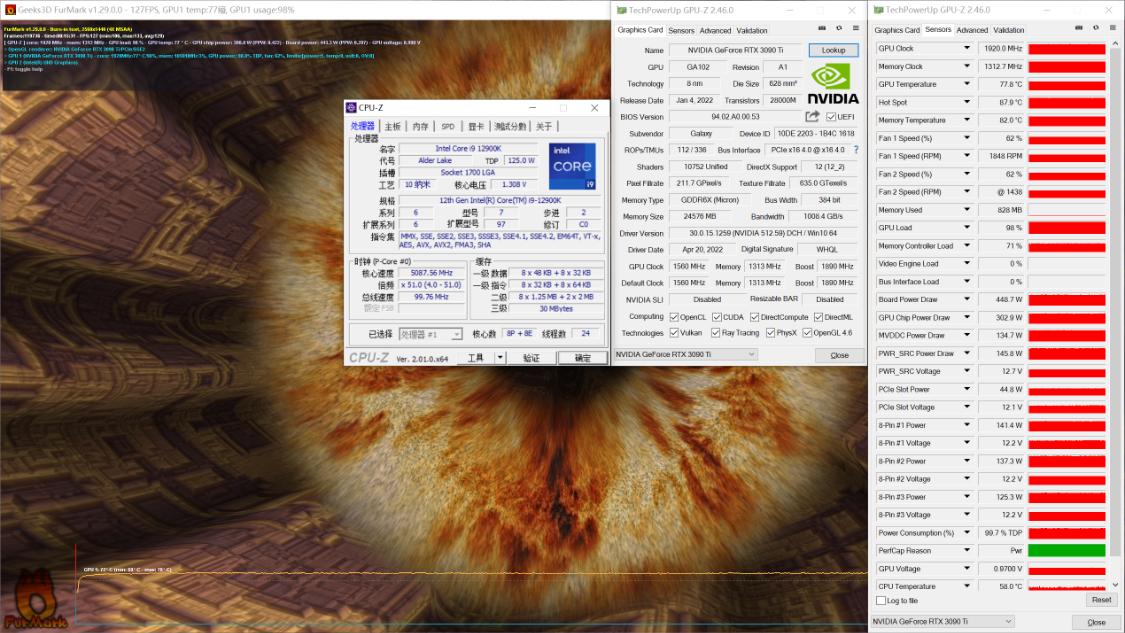Open the CPU-Z 工具 dropdown arrow
1125x633 pixels.
click(x=502, y=358)
